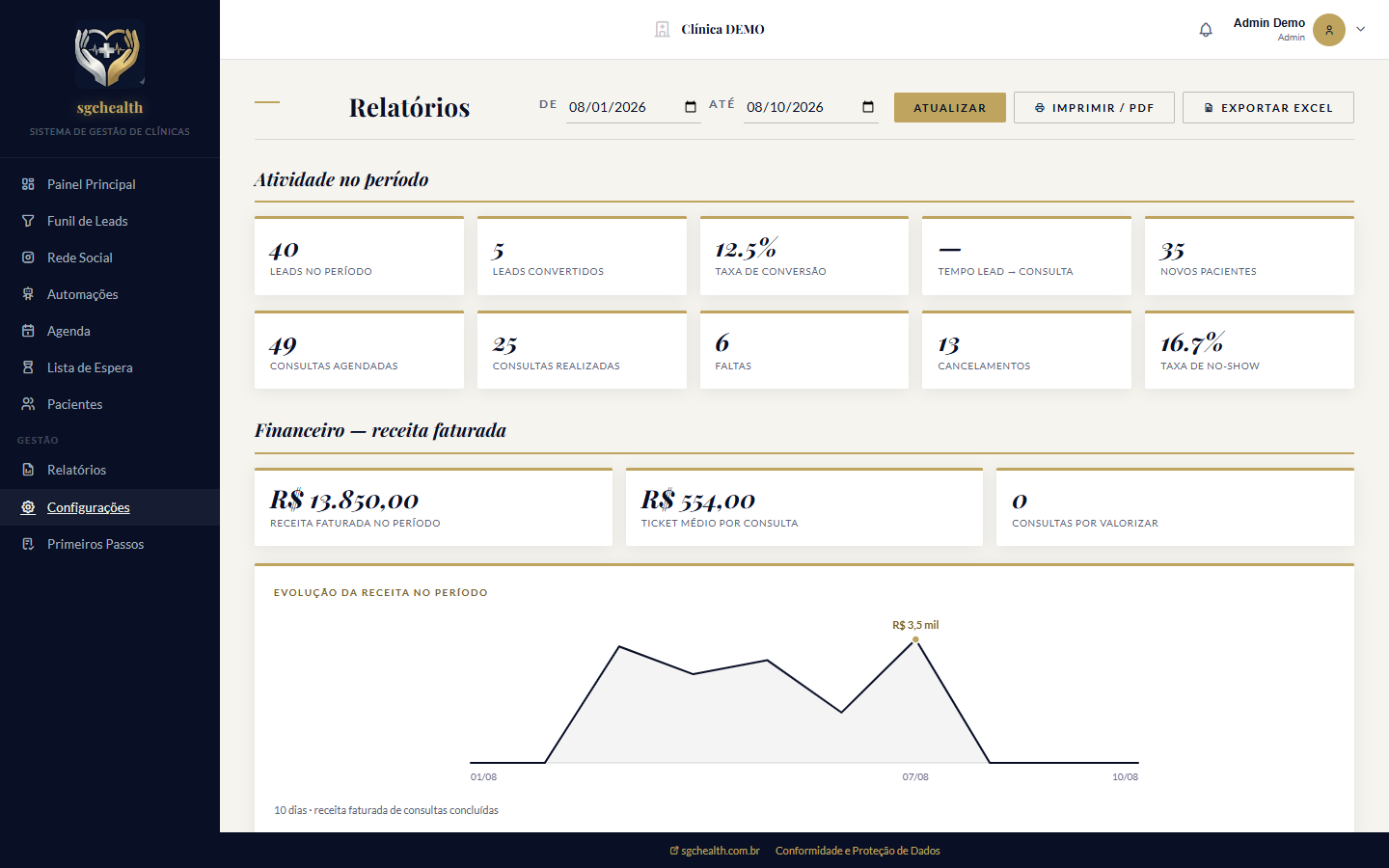Click the Consultas por Valorizar card

click(1175, 507)
